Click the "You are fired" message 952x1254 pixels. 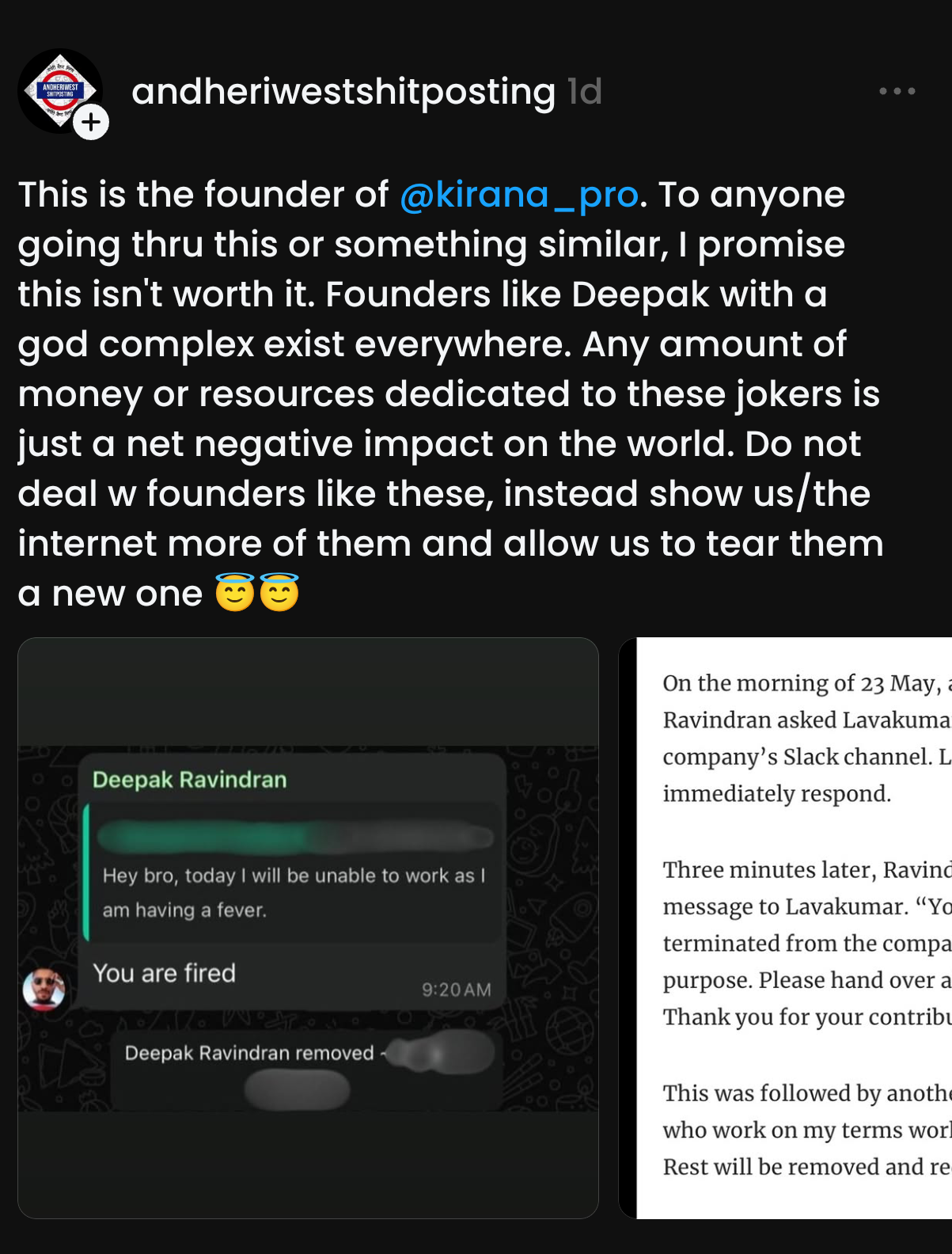(x=165, y=973)
